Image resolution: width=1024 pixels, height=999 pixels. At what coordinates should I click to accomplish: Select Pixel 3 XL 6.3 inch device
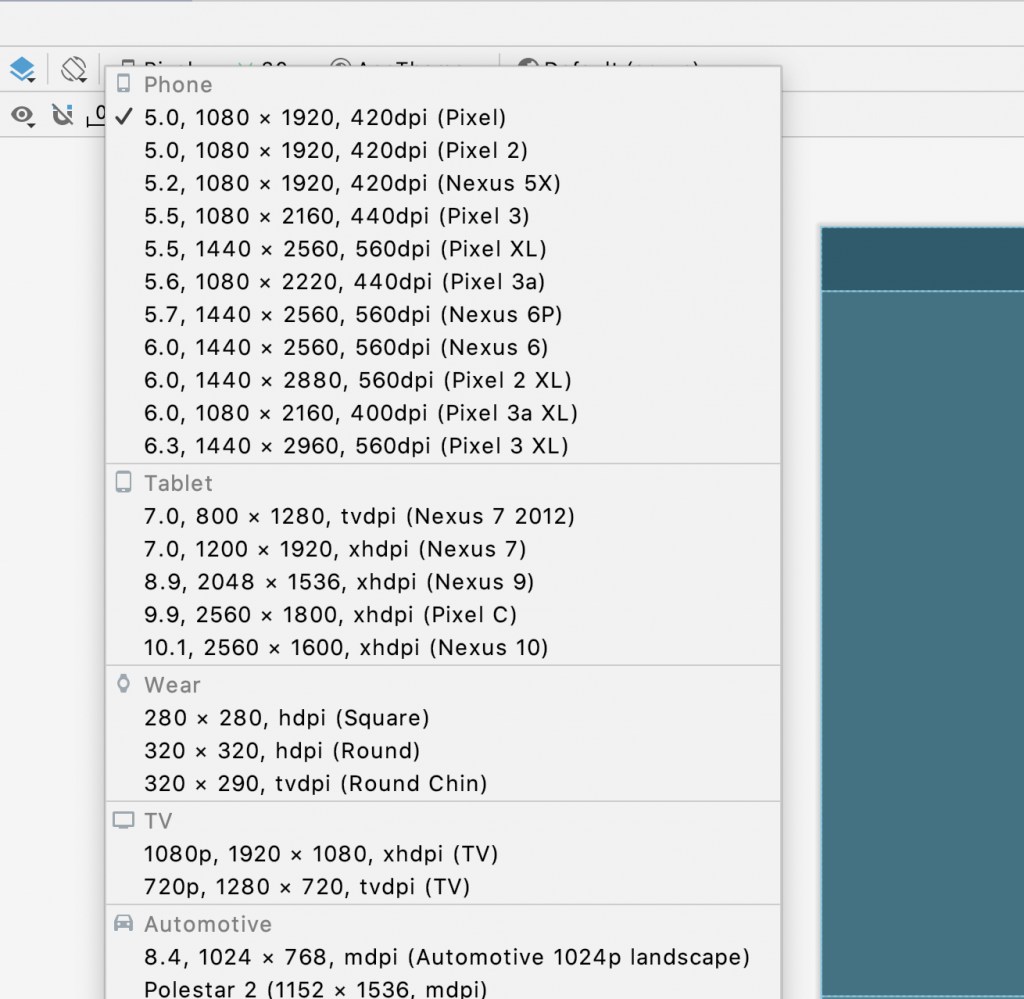click(443, 446)
